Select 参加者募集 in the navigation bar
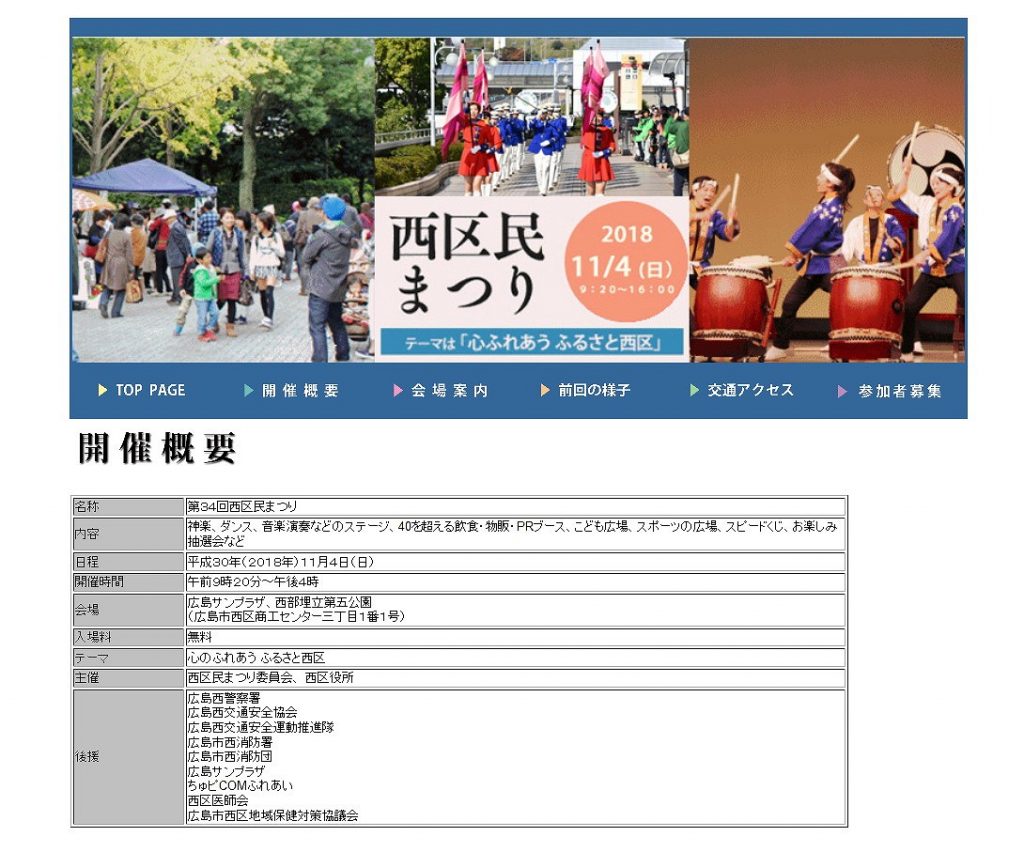This screenshot has width=1024, height=852. pos(899,391)
